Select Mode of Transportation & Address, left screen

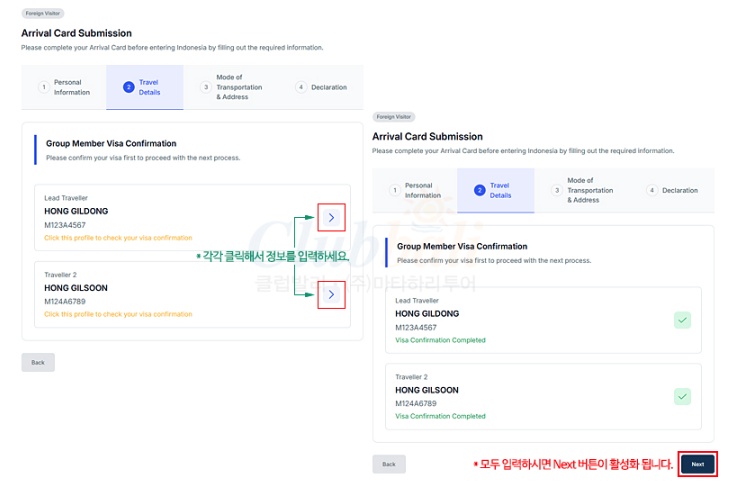pyautogui.click(x=231, y=87)
